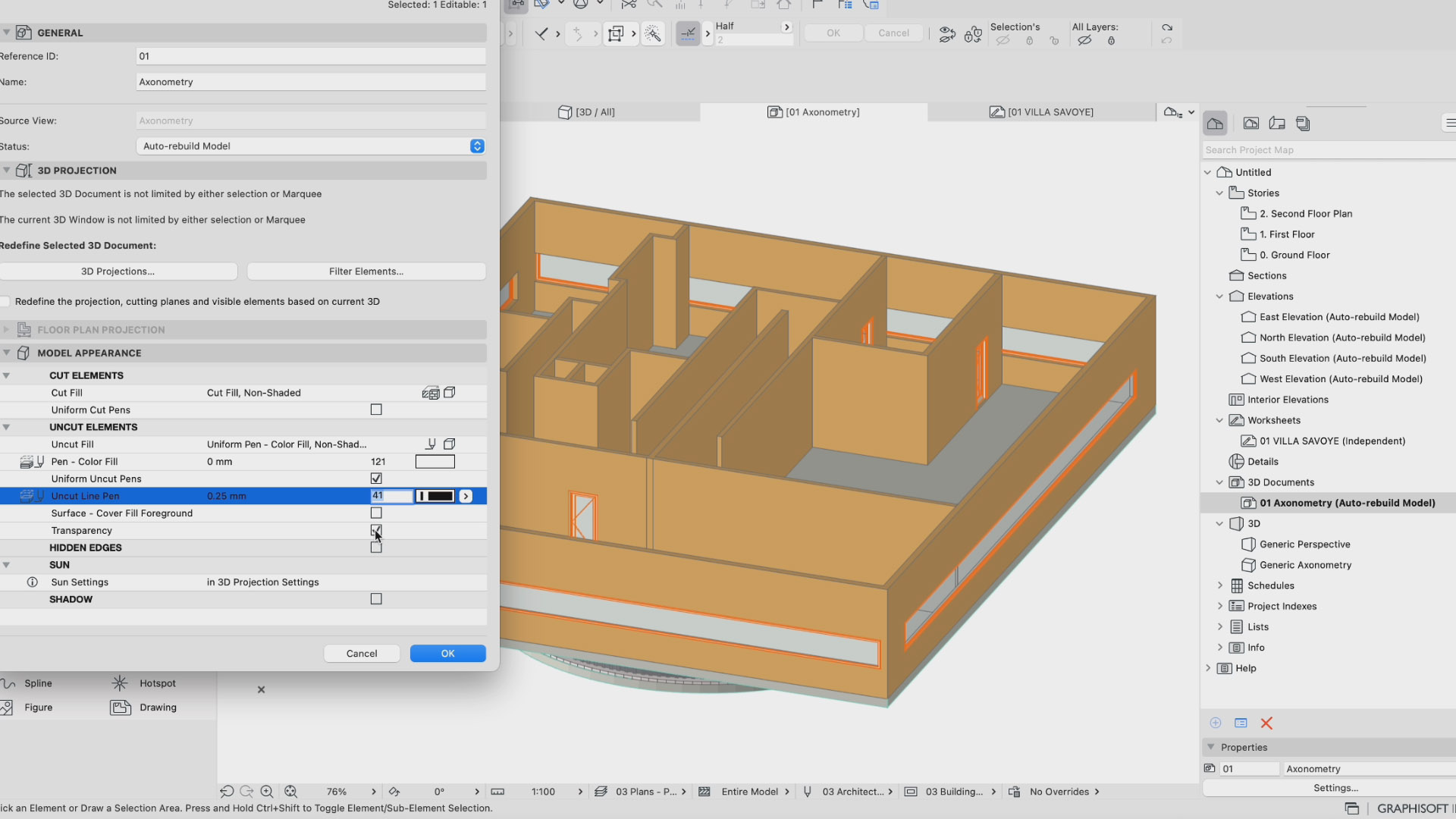Click the Fit in Window zoom icon

(290, 792)
